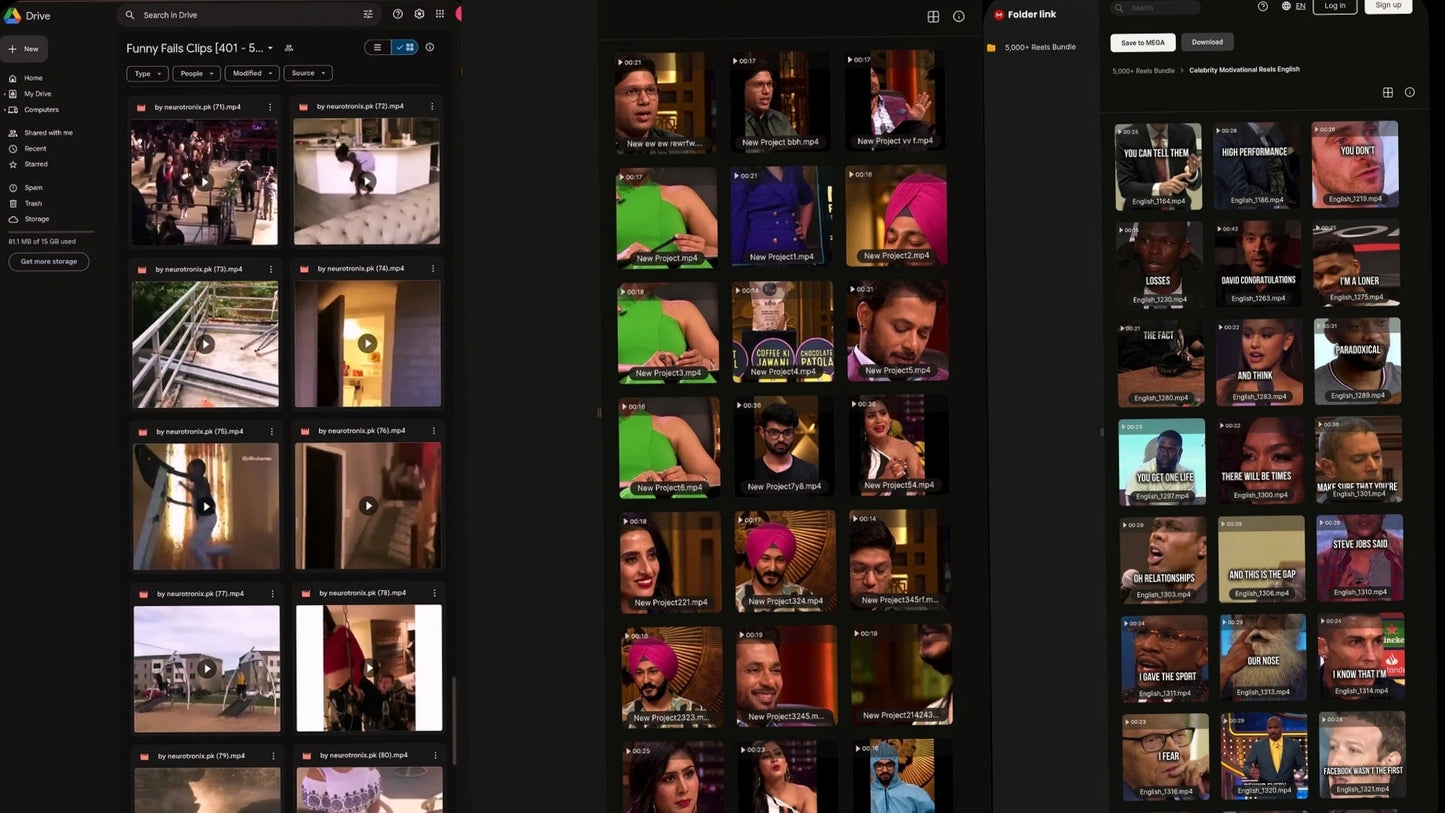Open Funny Fails Clips folder title dropdown

point(270,48)
